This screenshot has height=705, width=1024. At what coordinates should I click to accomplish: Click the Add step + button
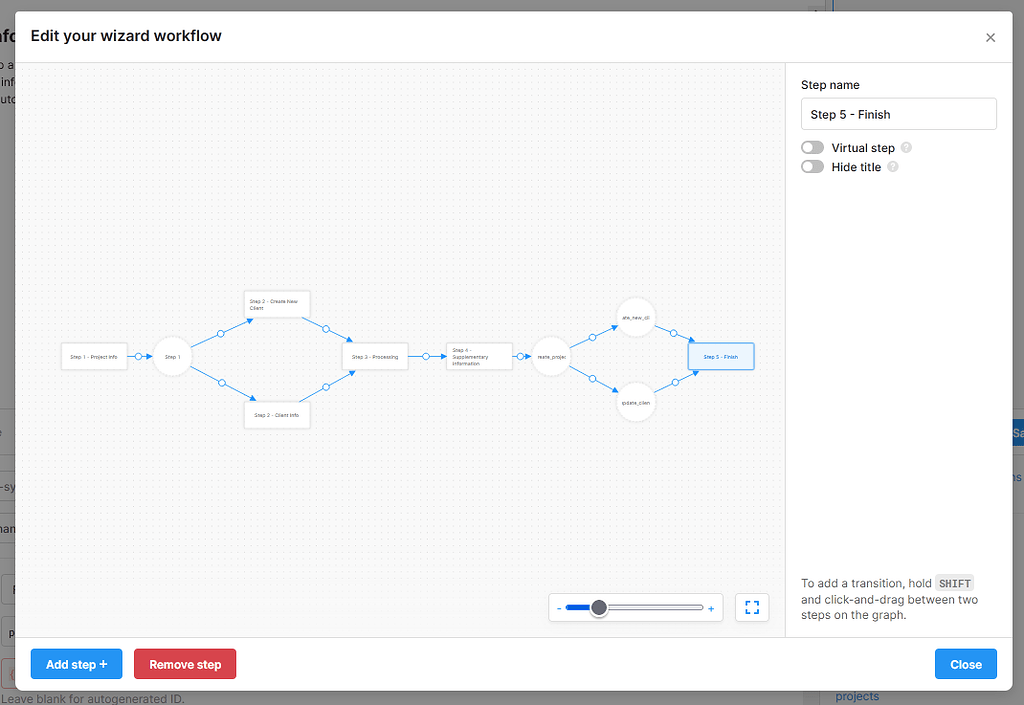(76, 664)
